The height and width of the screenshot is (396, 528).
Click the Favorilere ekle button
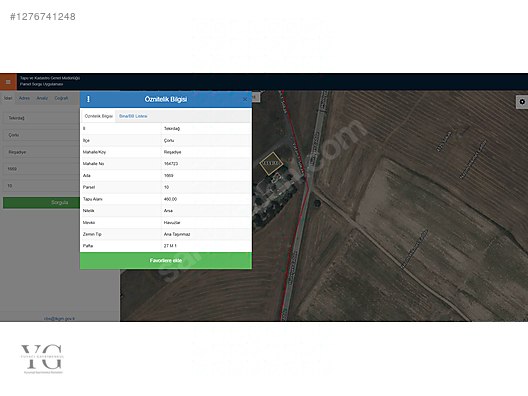coord(166,260)
